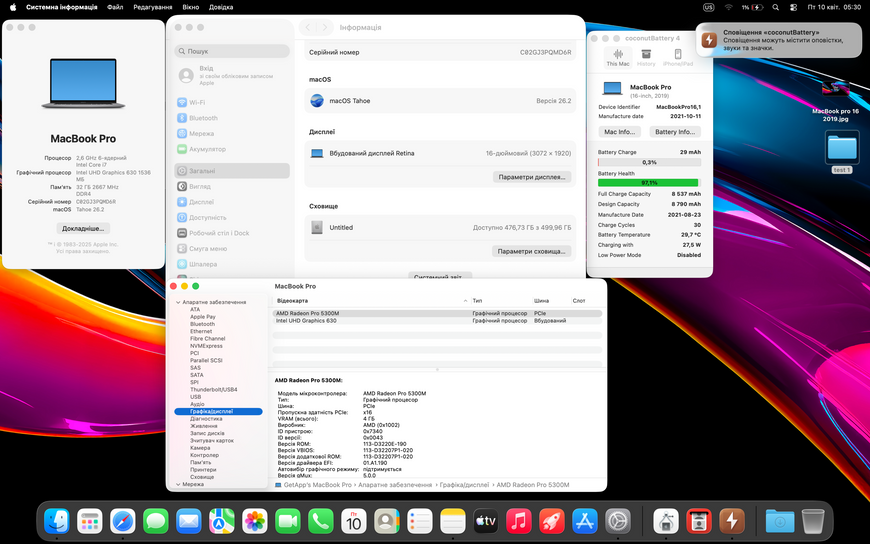Open Spotlight search in the menu bar
Screen dimensions: 870x544
coord(776,7)
